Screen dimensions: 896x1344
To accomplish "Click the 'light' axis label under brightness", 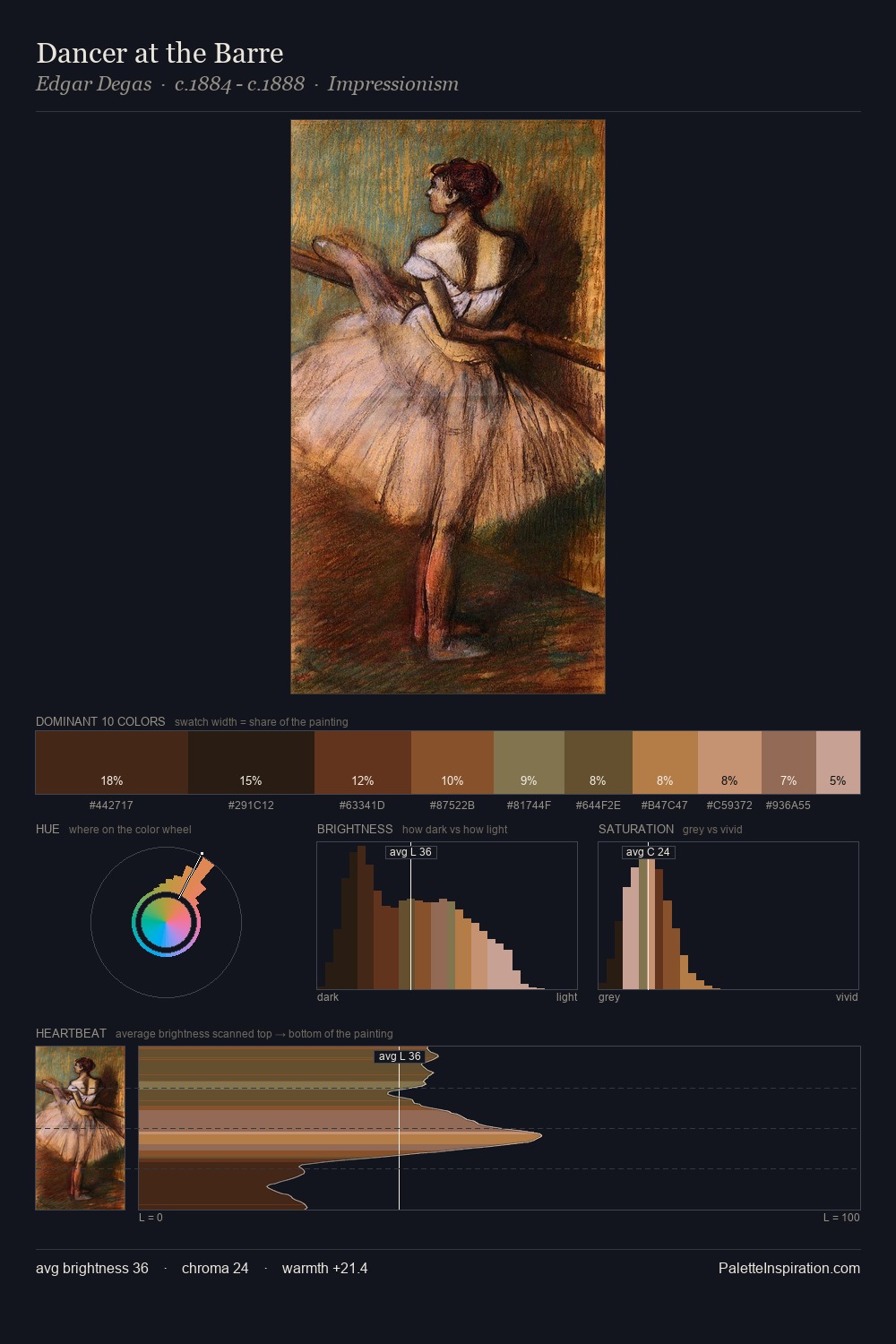I will 566,997.
